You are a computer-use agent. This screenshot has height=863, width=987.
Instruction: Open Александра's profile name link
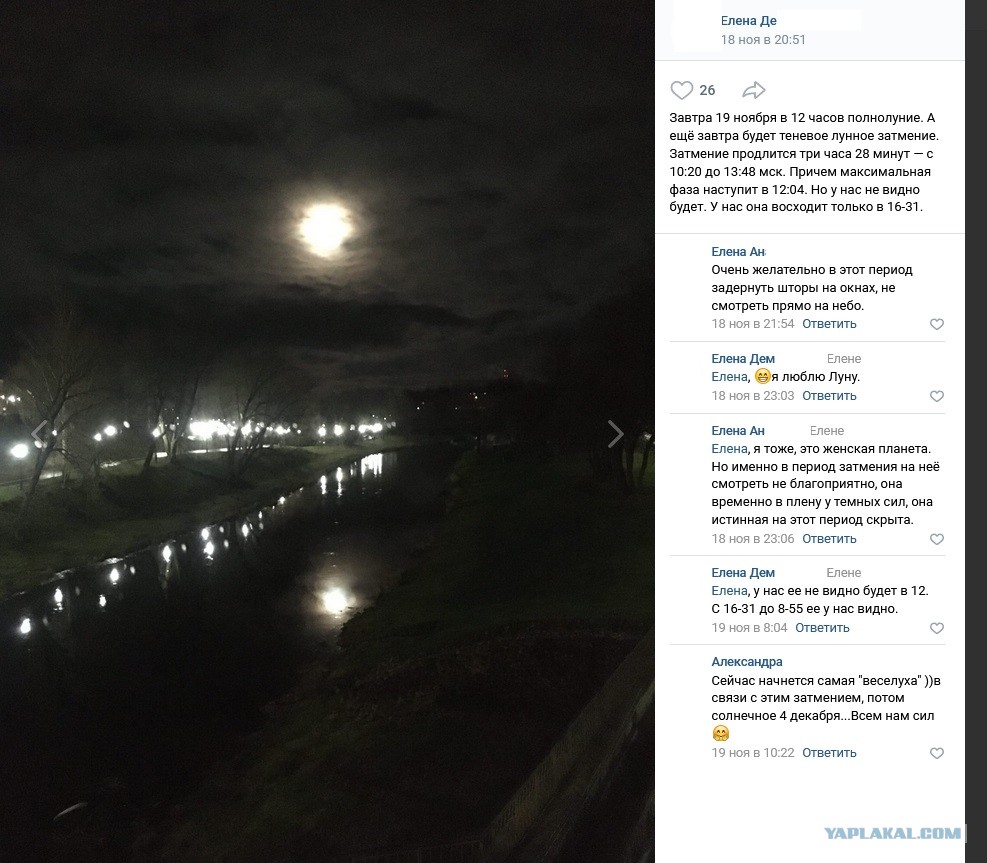[x=747, y=662]
